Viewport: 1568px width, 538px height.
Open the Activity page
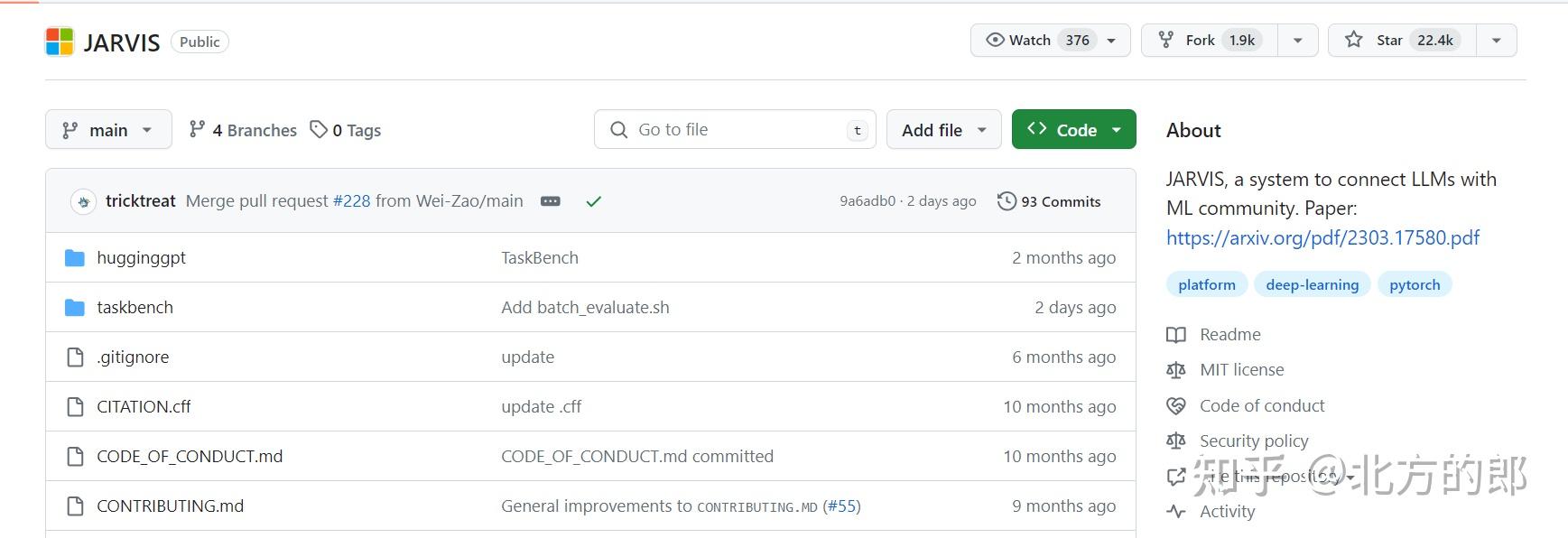(1227, 511)
